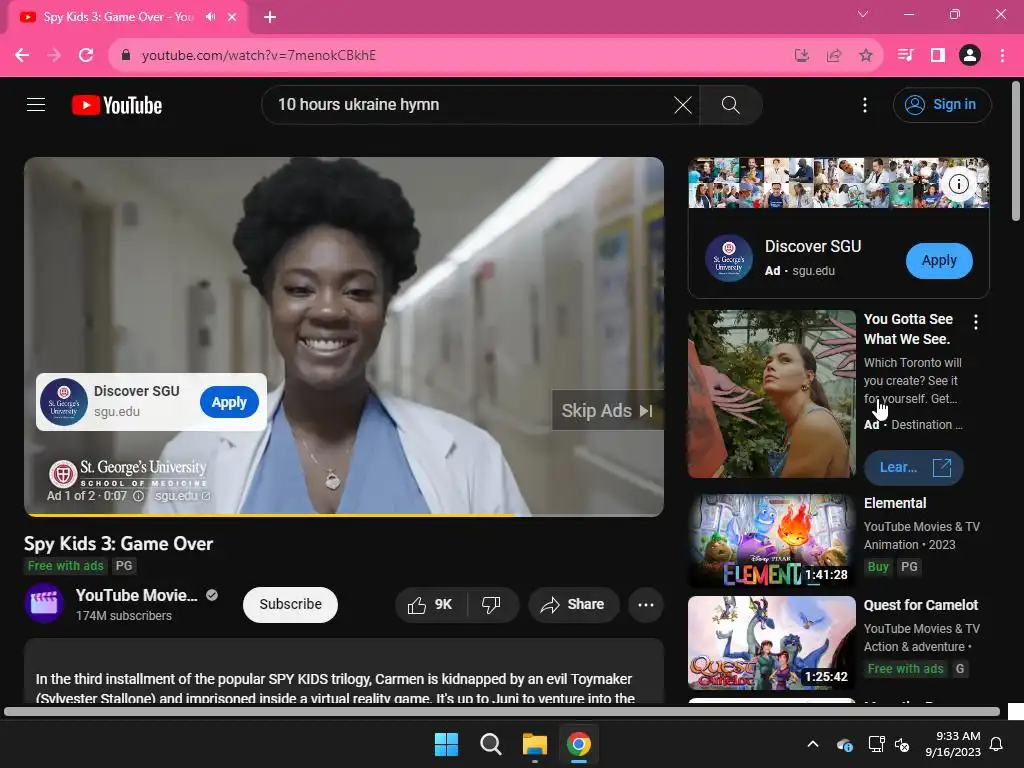
Task: Open Chrome media controls icon
Action: pyautogui.click(x=905, y=55)
